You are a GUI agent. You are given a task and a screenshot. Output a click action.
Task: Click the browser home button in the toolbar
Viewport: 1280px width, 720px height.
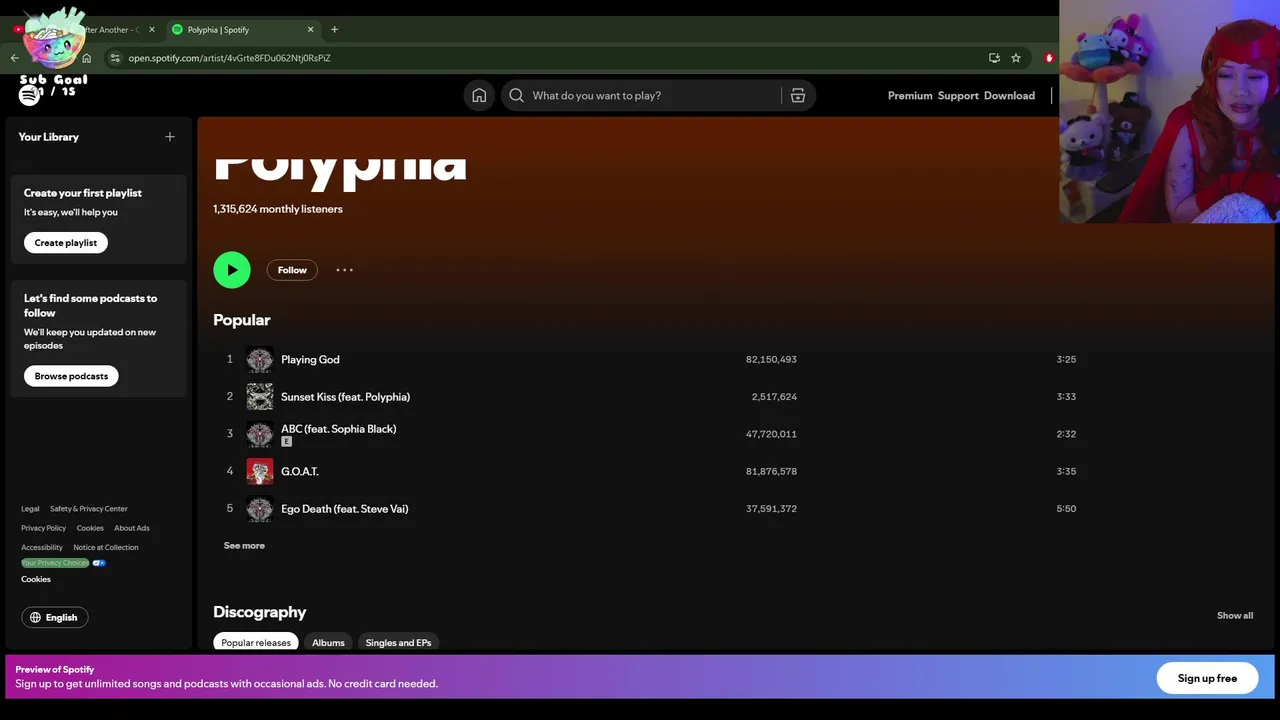click(x=86, y=58)
